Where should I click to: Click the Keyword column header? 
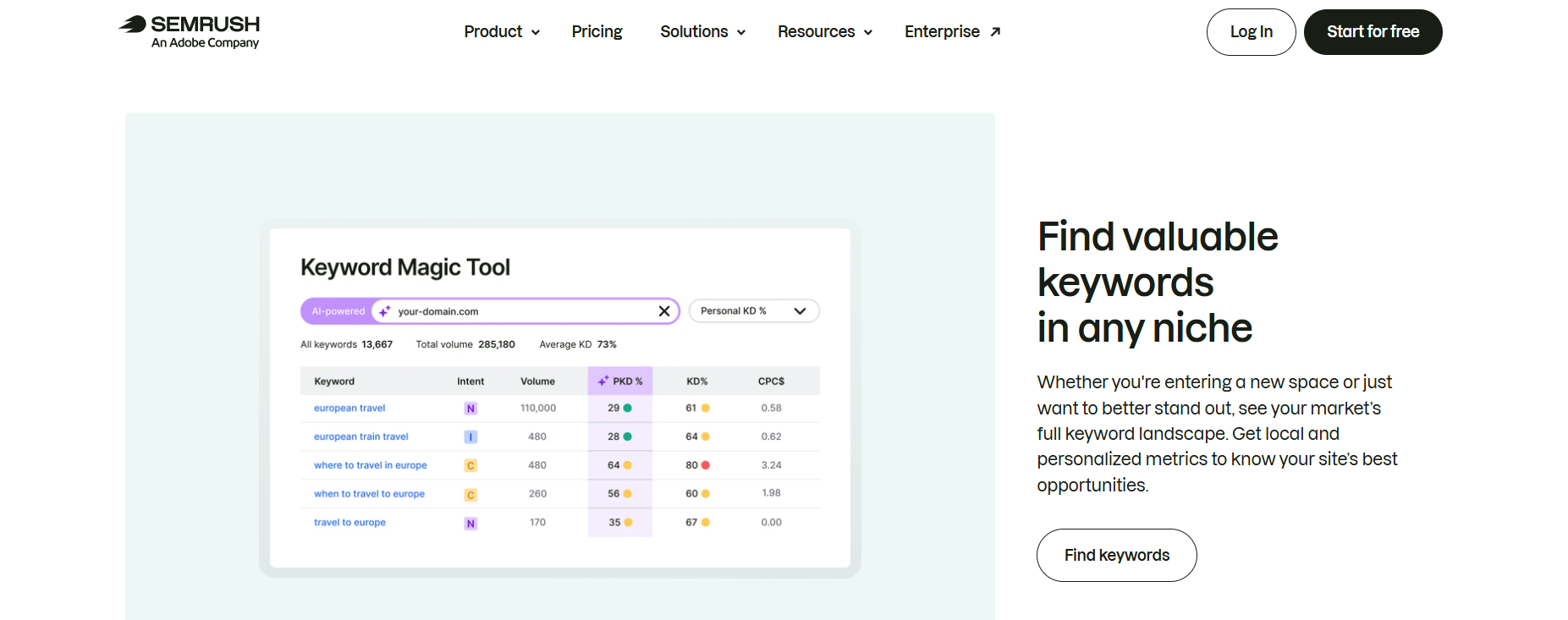pos(334,381)
